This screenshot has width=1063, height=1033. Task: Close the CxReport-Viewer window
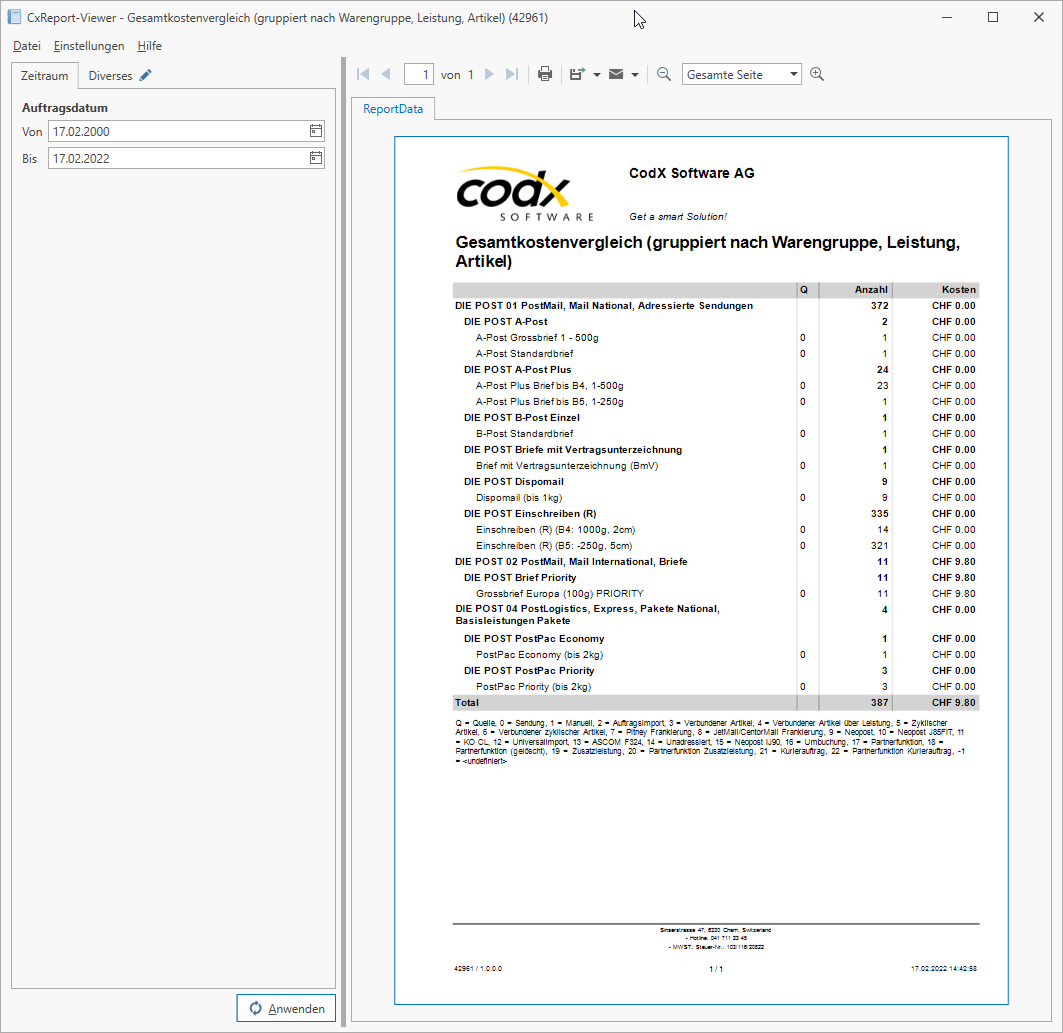pos(1039,18)
